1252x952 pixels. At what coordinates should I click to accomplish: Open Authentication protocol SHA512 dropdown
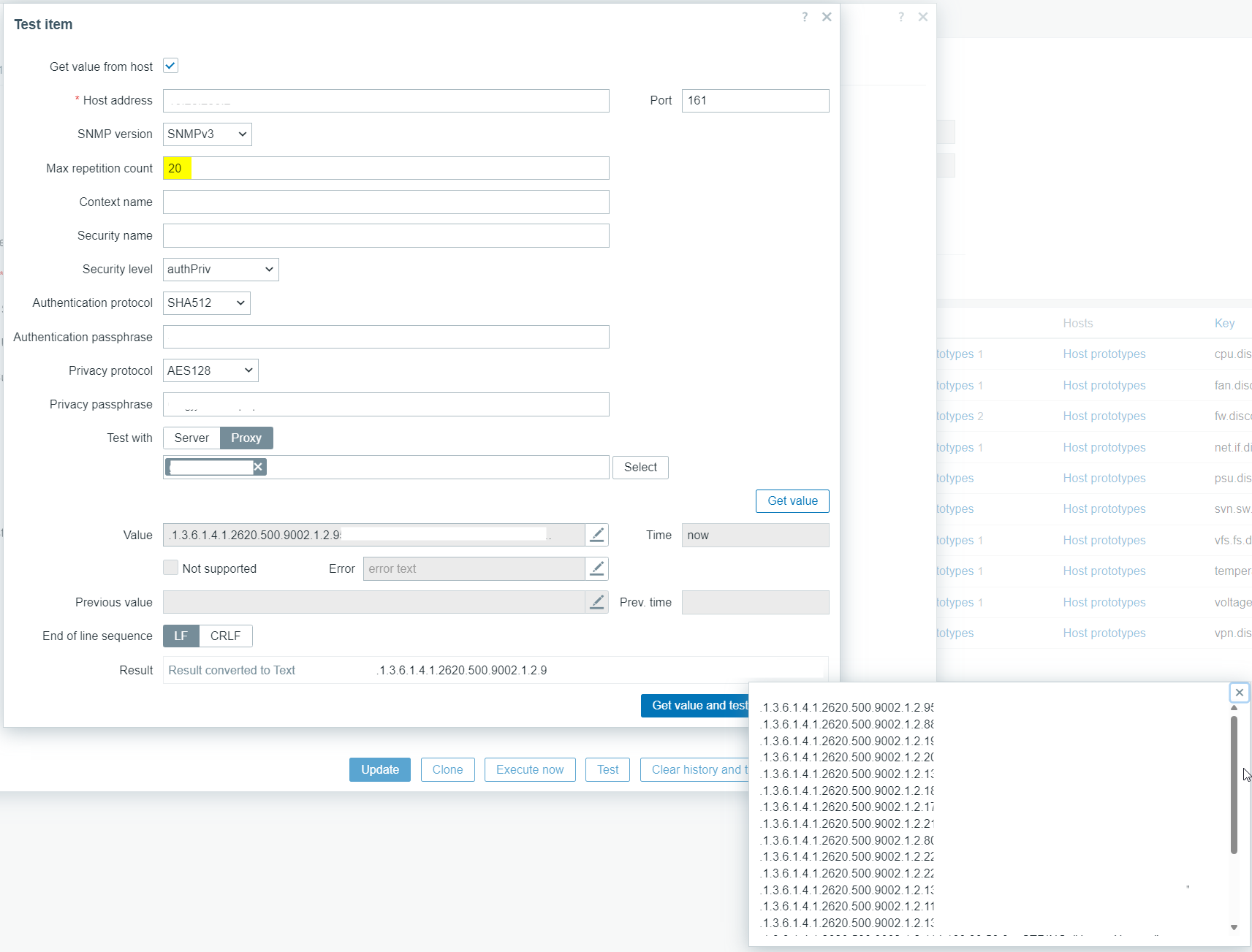[206, 303]
